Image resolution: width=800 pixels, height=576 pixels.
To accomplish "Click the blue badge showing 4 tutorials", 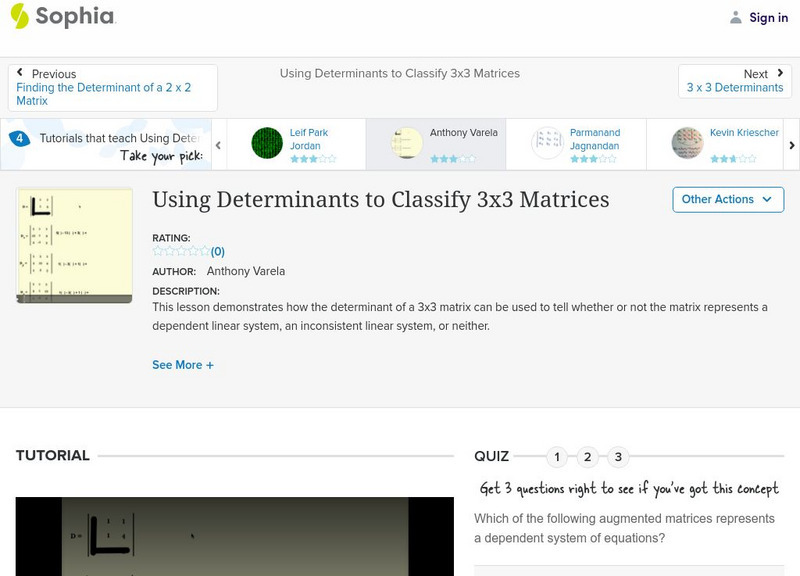I will [x=19, y=138].
